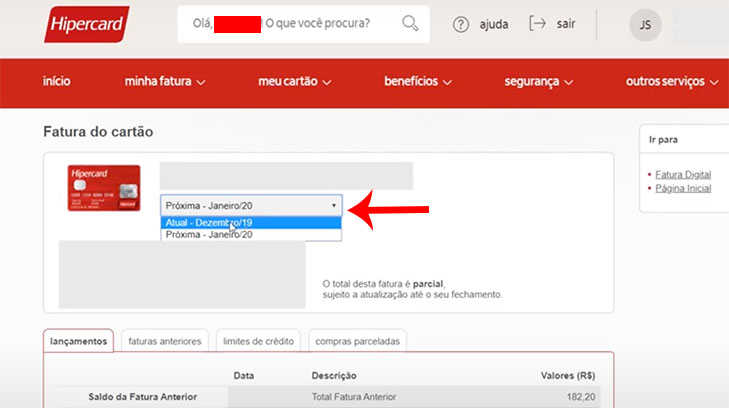
Task: Click the search magnifier icon
Action: point(410,23)
